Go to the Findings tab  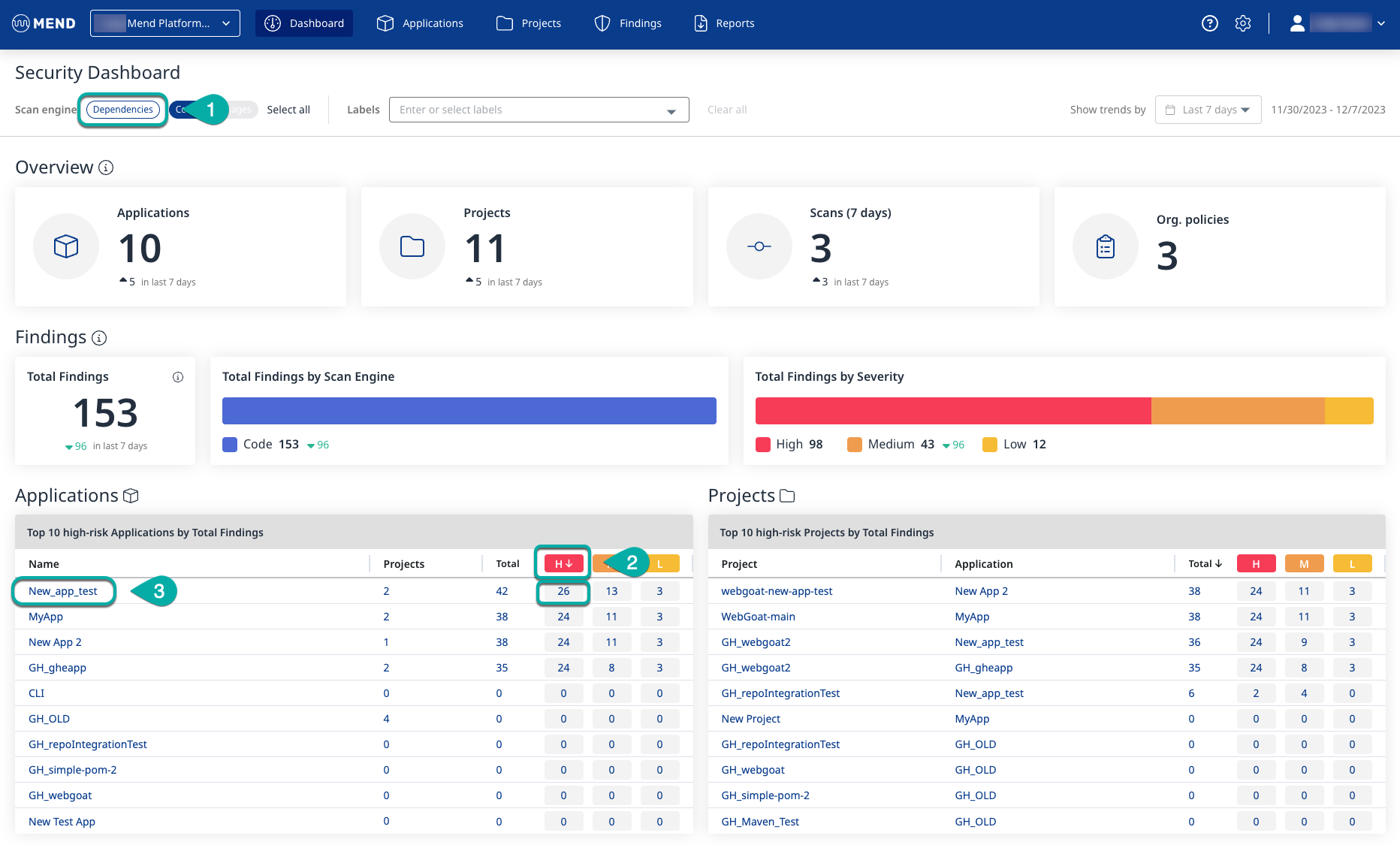coord(628,23)
